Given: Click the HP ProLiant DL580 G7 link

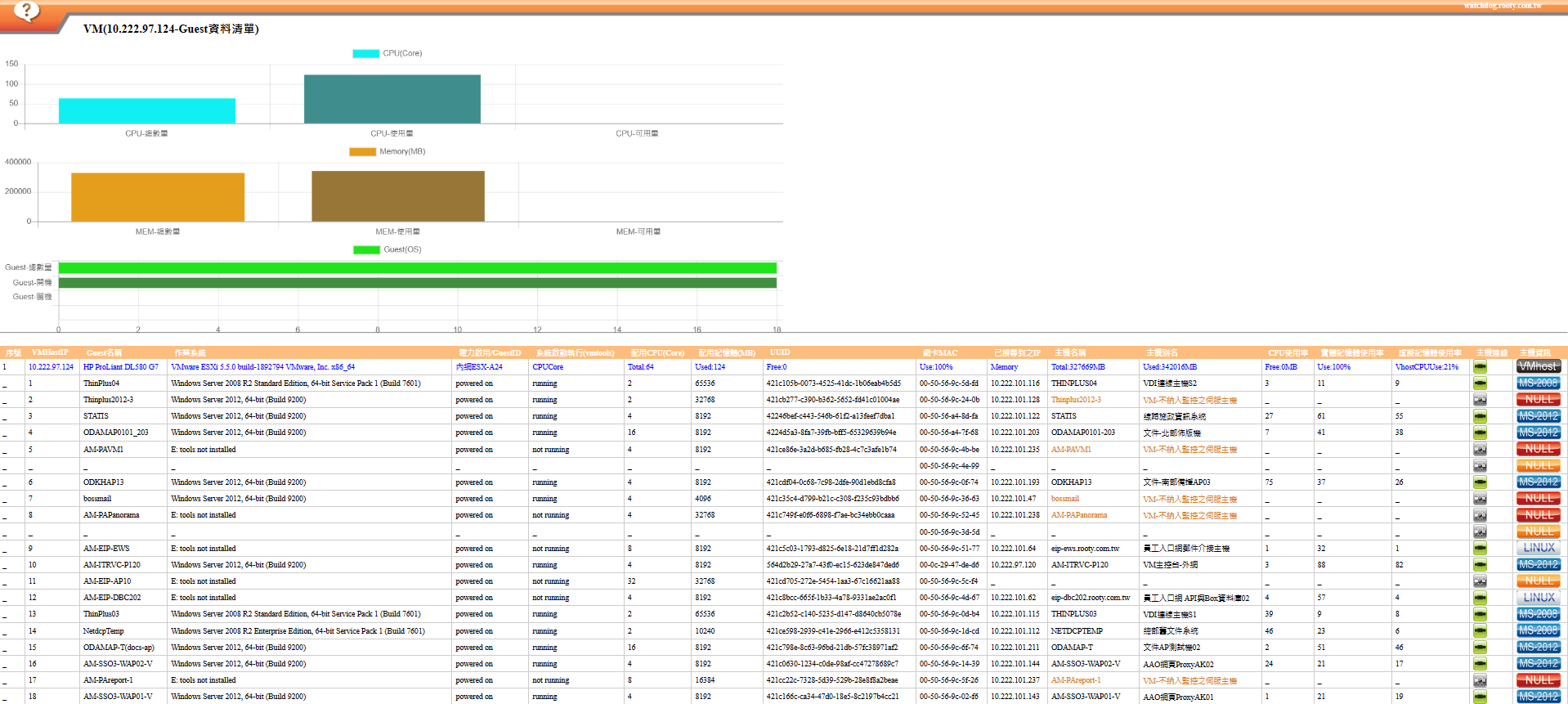Looking at the screenshot, I should click(120, 367).
